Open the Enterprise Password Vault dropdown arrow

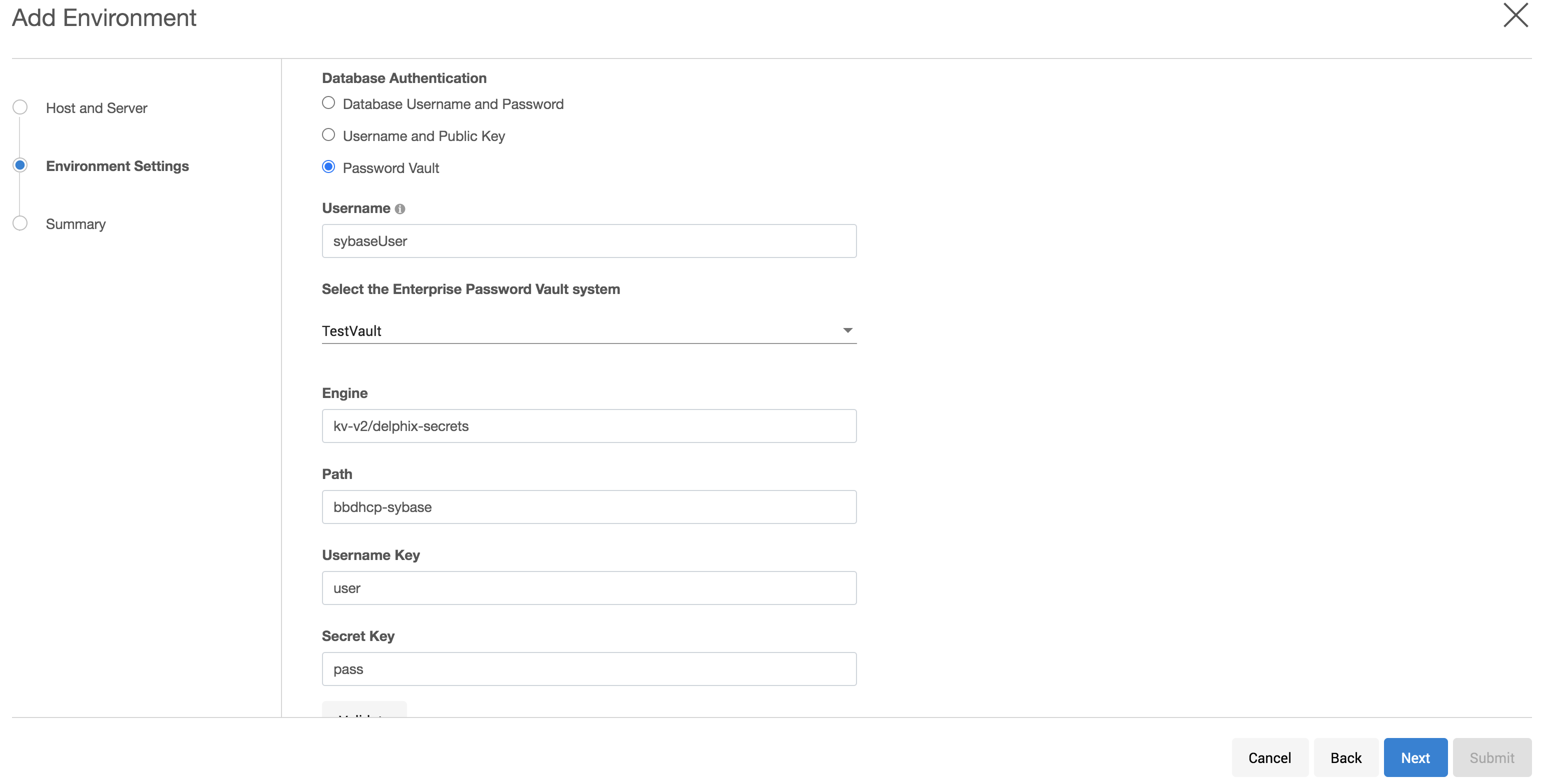pyautogui.click(x=847, y=330)
